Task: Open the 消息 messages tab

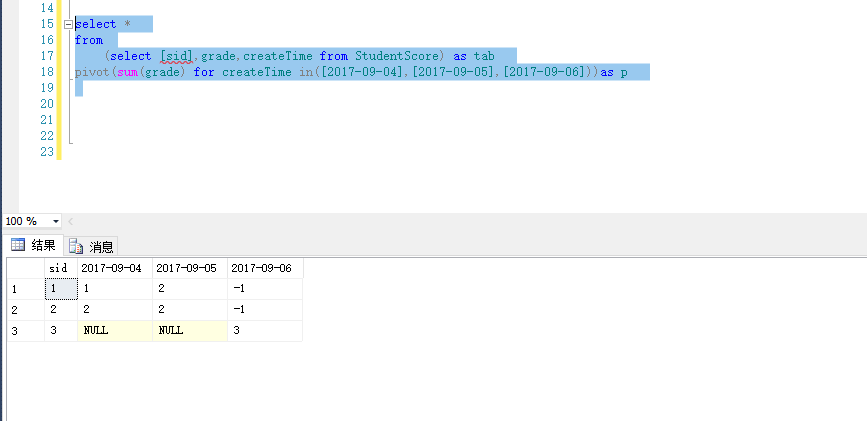Action: click(x=91, y=246)
